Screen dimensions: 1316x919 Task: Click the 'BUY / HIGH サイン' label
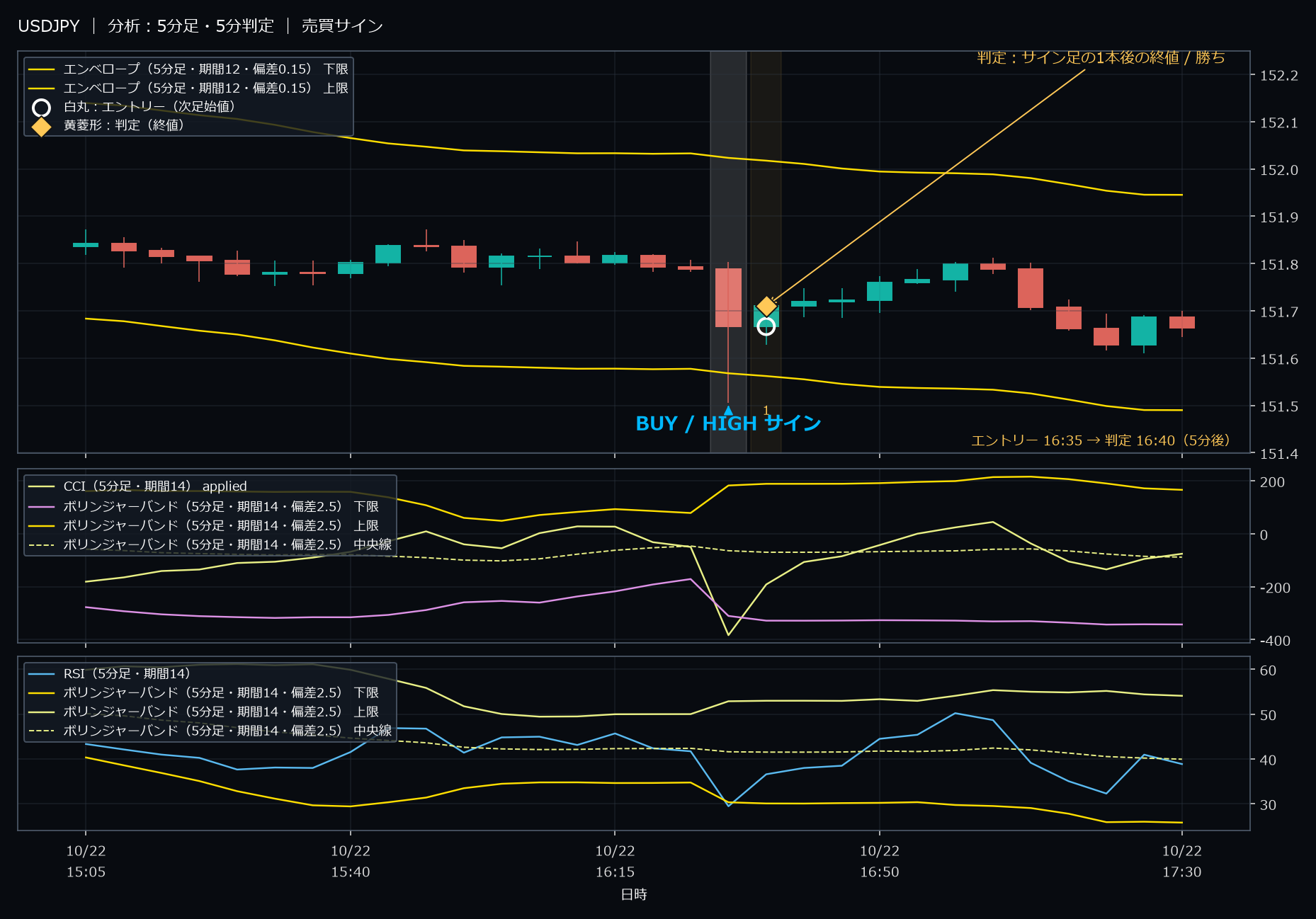728,423
